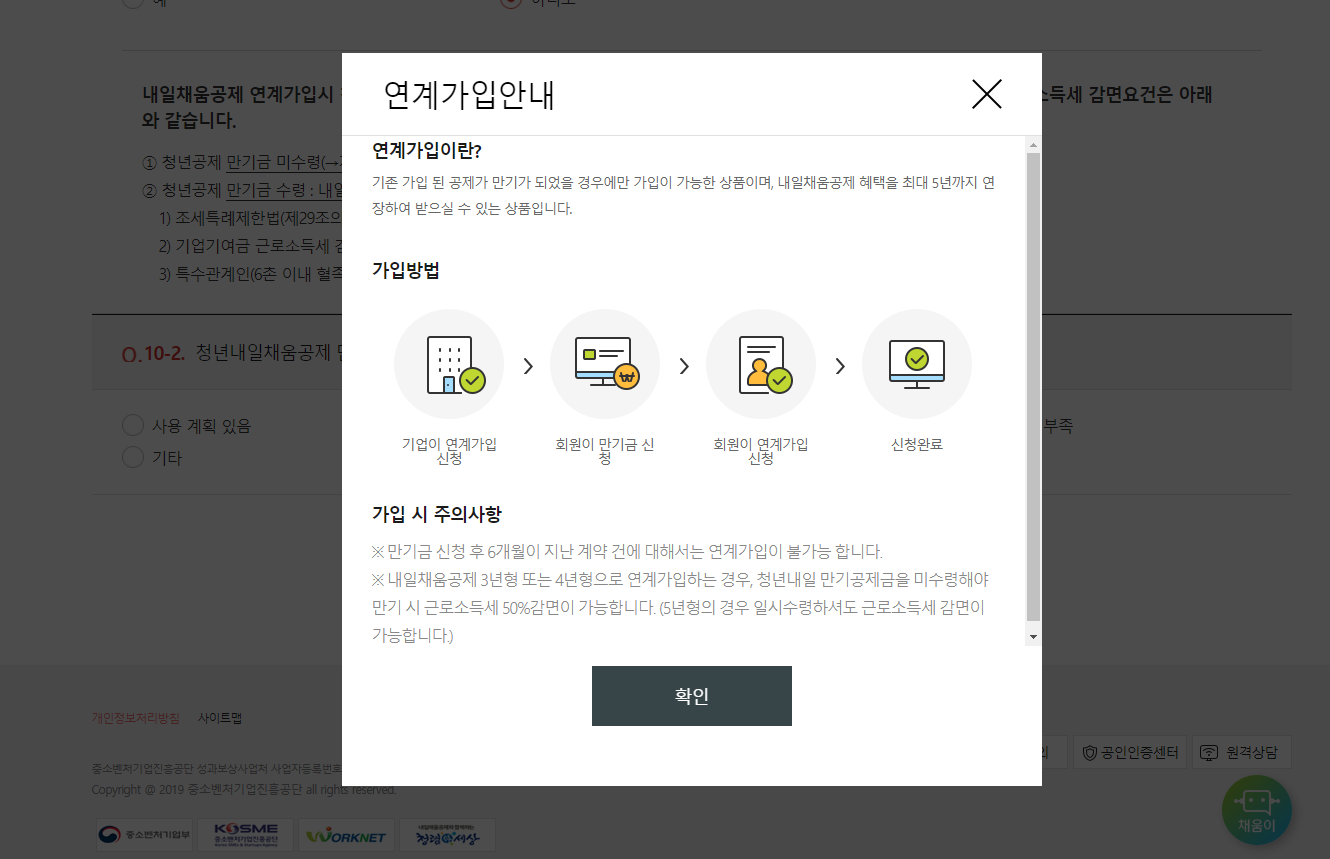Click the 중소벤처기업부 logo
1330x859 pixels.
[144, 836]
